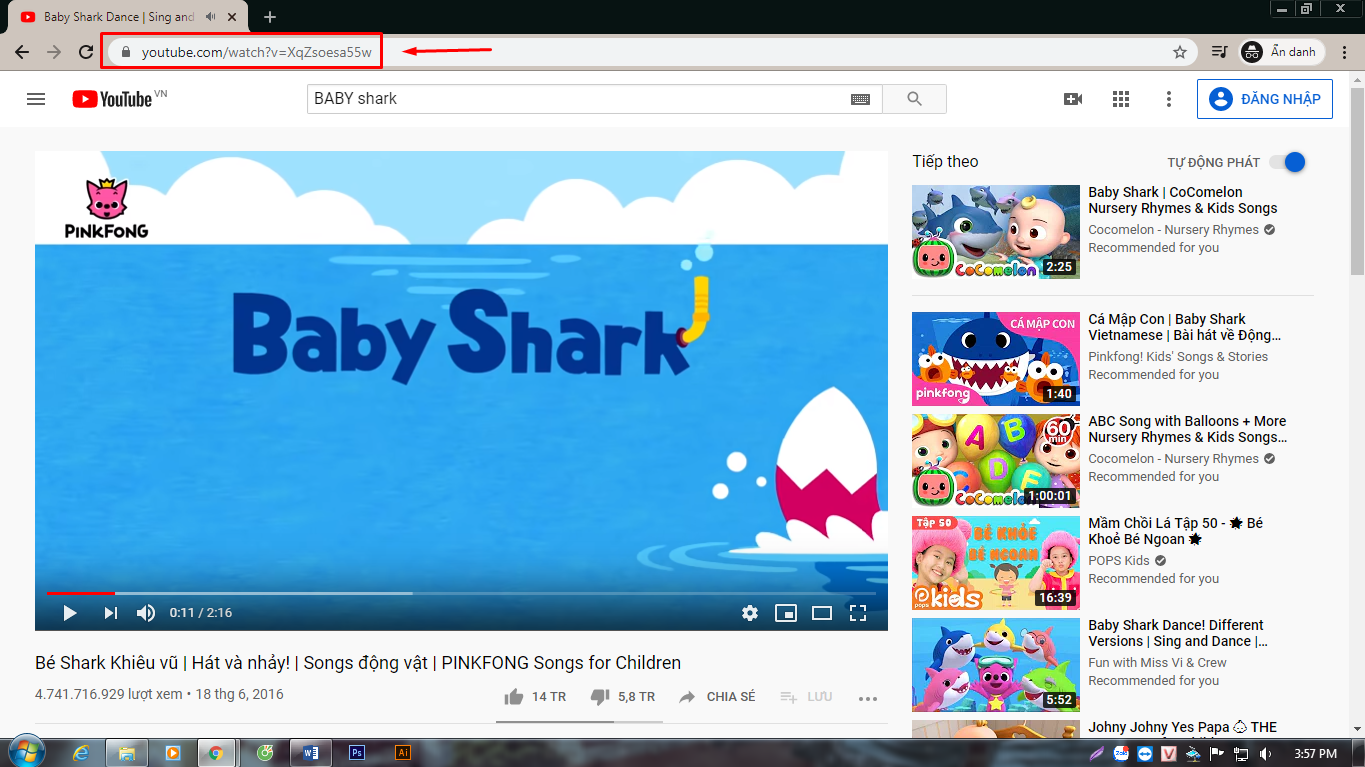Mute the video player volume

point(146,613)
